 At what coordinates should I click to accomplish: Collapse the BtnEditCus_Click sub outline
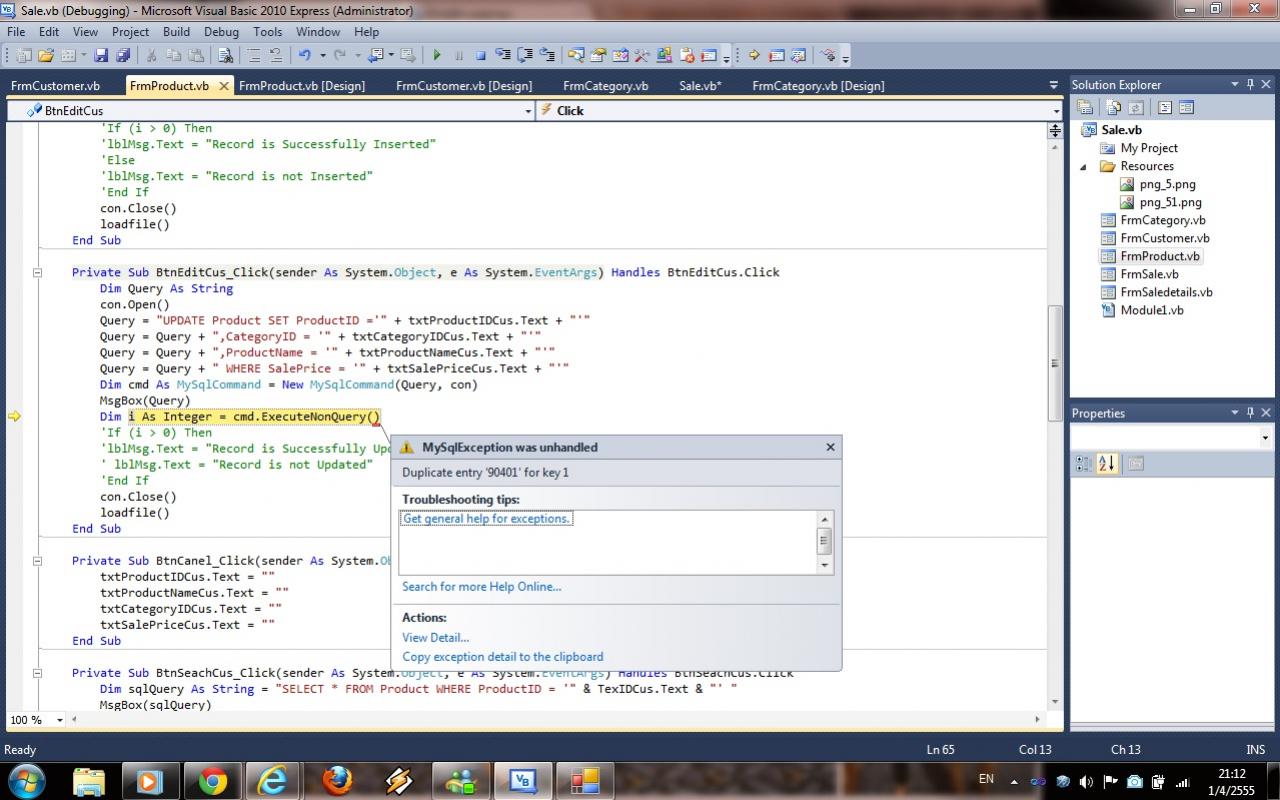click(38, 272)
